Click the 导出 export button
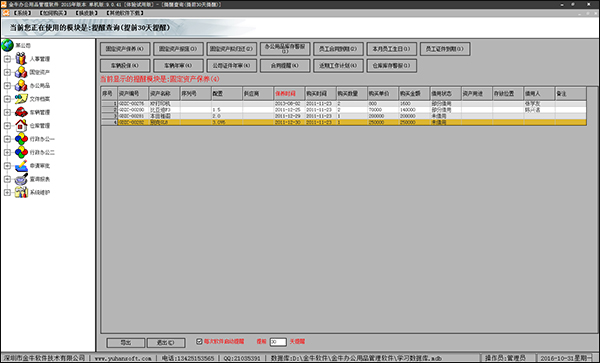This screenshot has width=600, height=363. pos(126,343)
